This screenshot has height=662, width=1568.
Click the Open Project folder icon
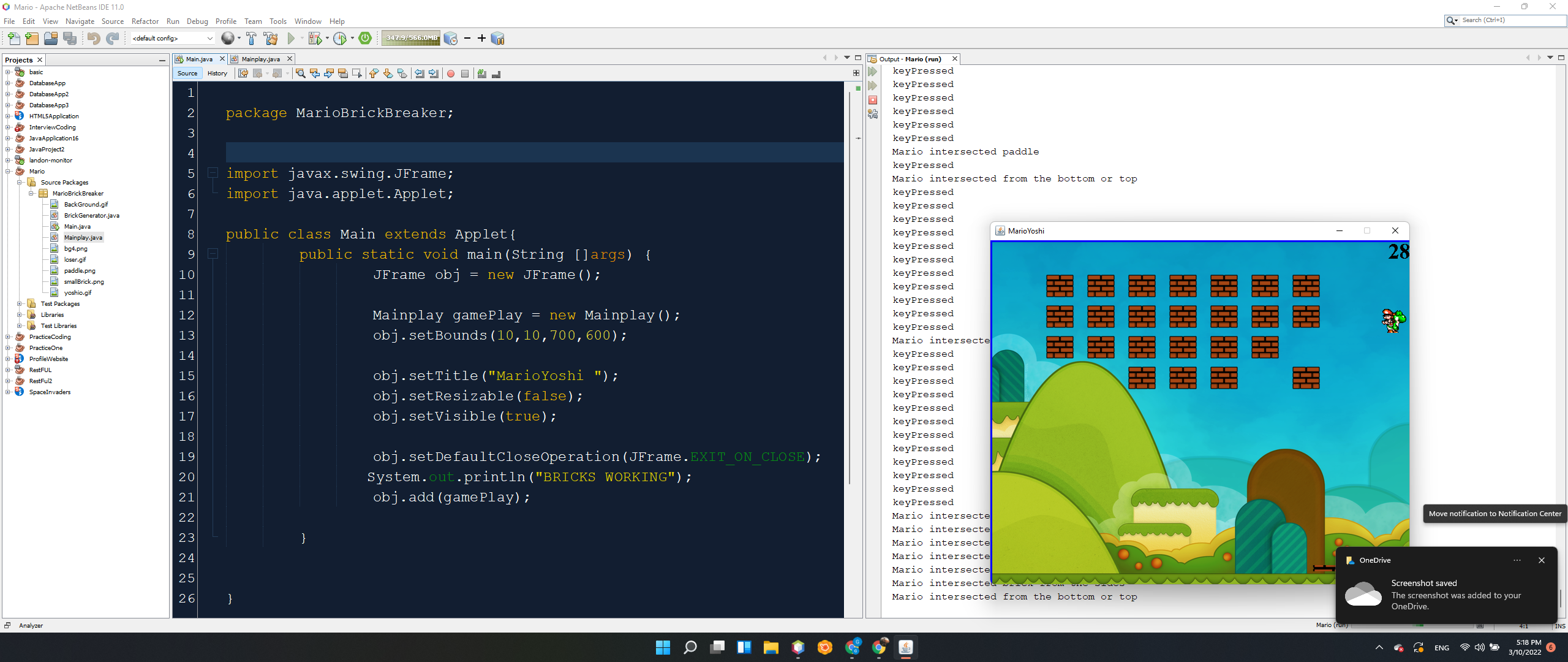pyautogui.click(x=51, y=39)
